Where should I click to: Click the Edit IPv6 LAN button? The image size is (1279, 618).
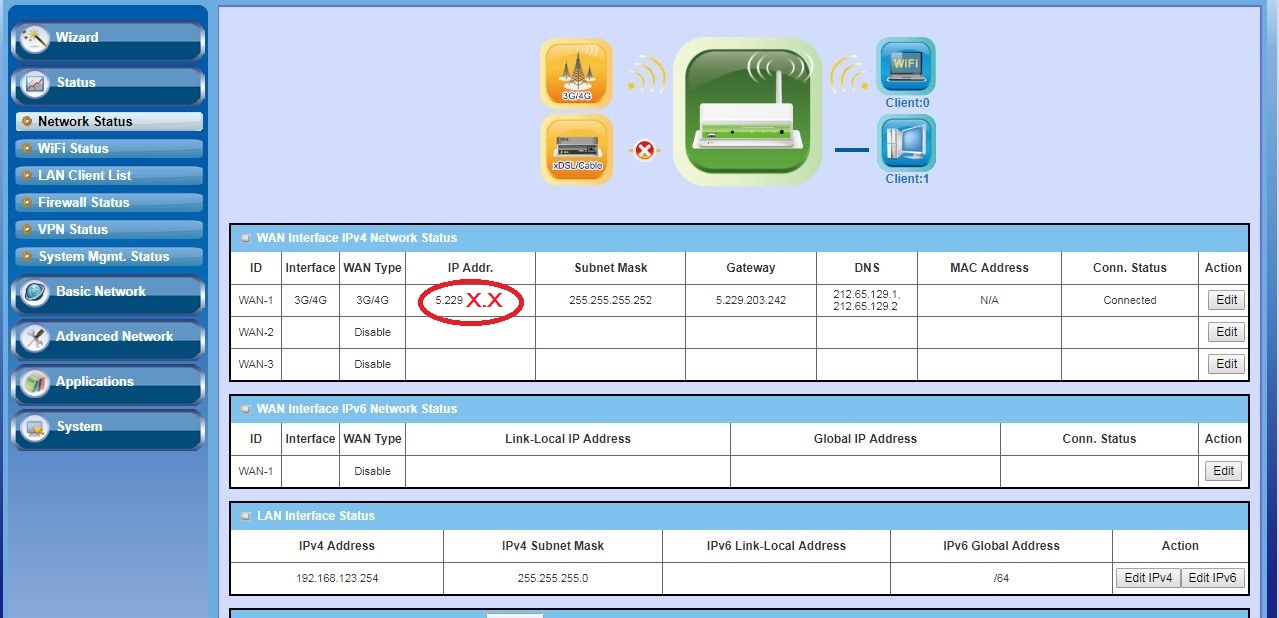(1213, 578)
